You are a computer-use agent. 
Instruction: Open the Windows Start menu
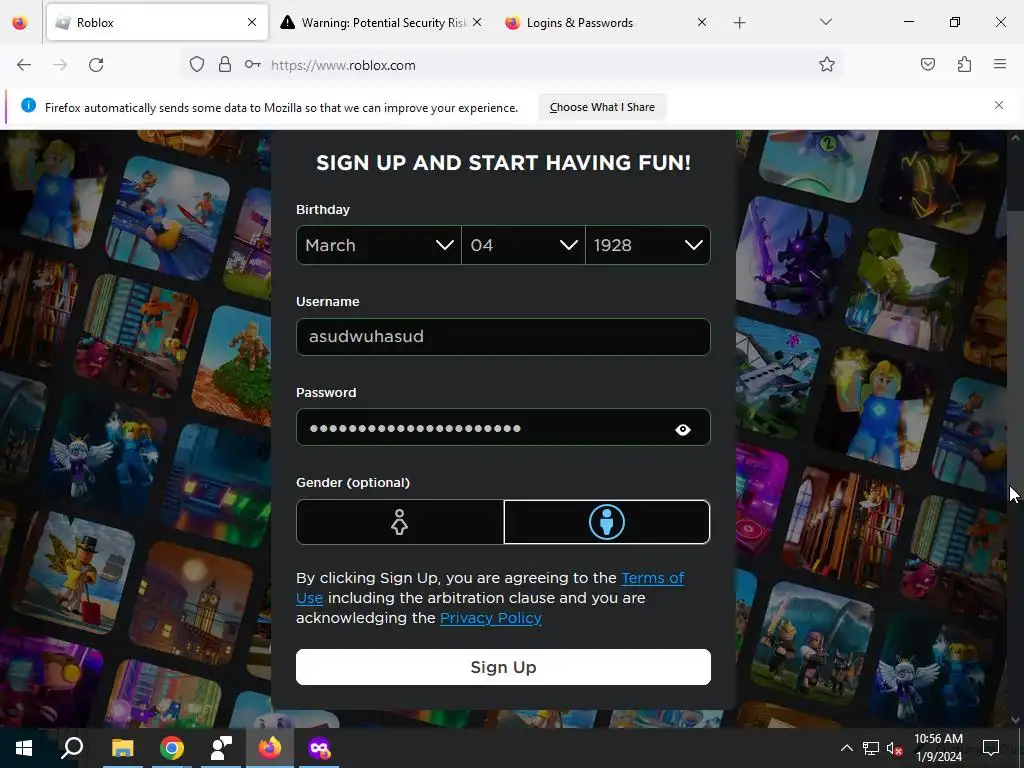tap(24, 748)
